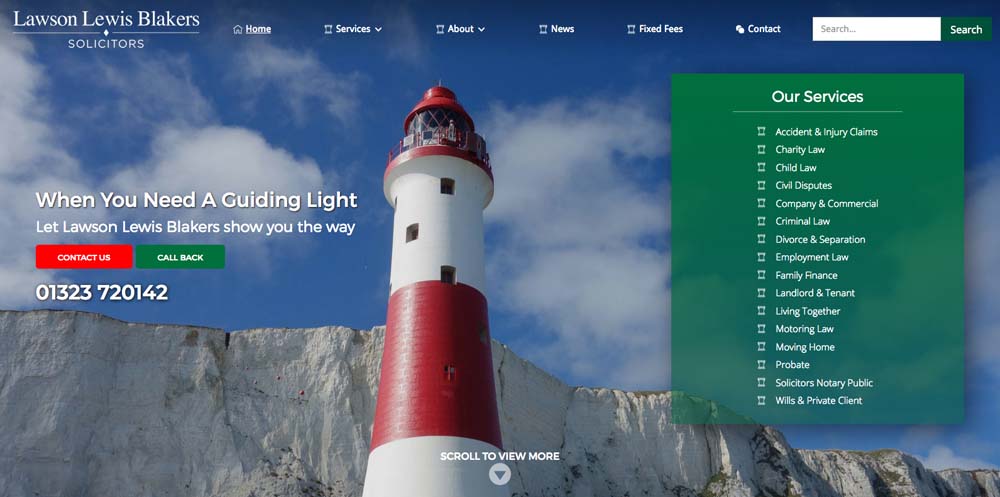
Task: Click icon next to Moving Home
Action: [761, 346]
